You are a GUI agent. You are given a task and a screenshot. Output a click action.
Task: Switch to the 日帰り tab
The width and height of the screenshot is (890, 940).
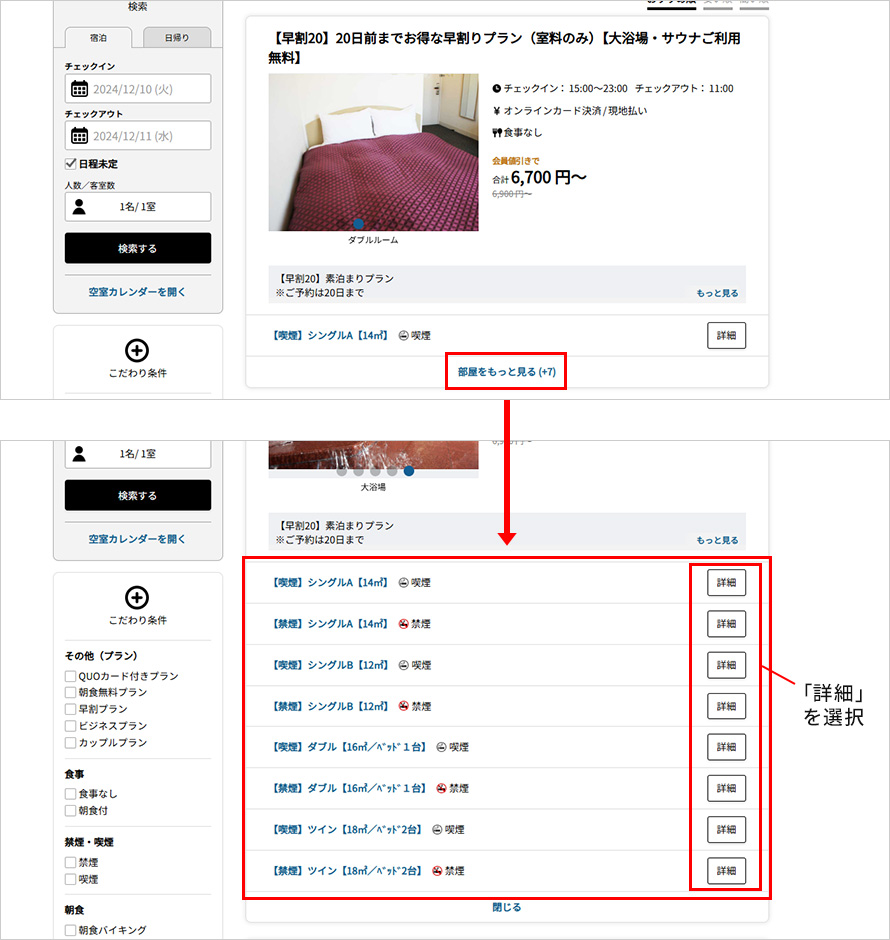(x=177, y=37)
